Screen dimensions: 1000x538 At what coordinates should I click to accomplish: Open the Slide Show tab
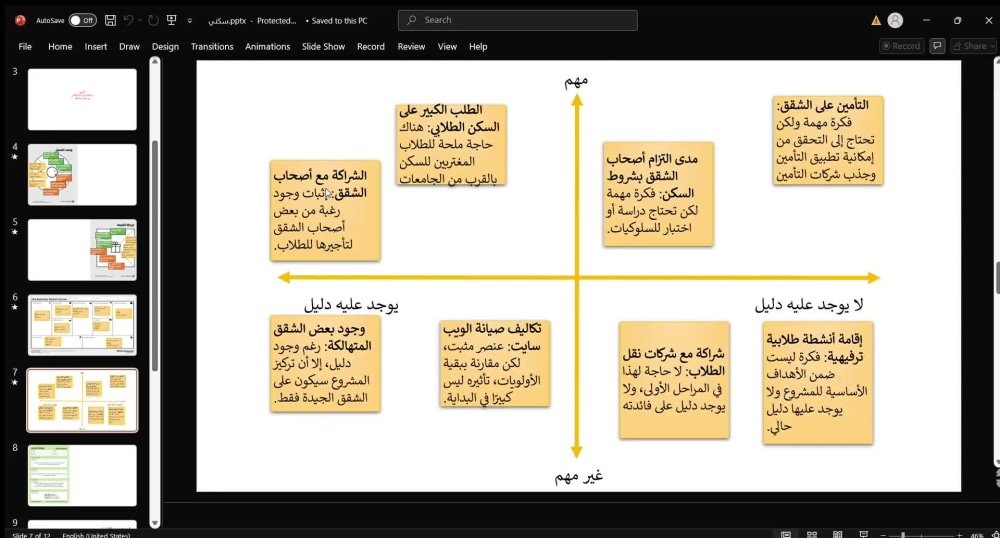tap(323, 47)
